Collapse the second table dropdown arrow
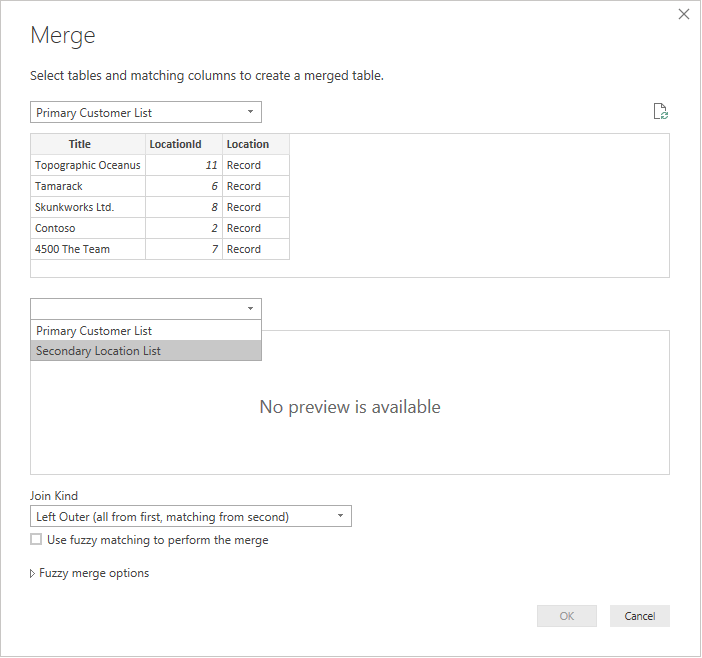 (x=250, y=309)
